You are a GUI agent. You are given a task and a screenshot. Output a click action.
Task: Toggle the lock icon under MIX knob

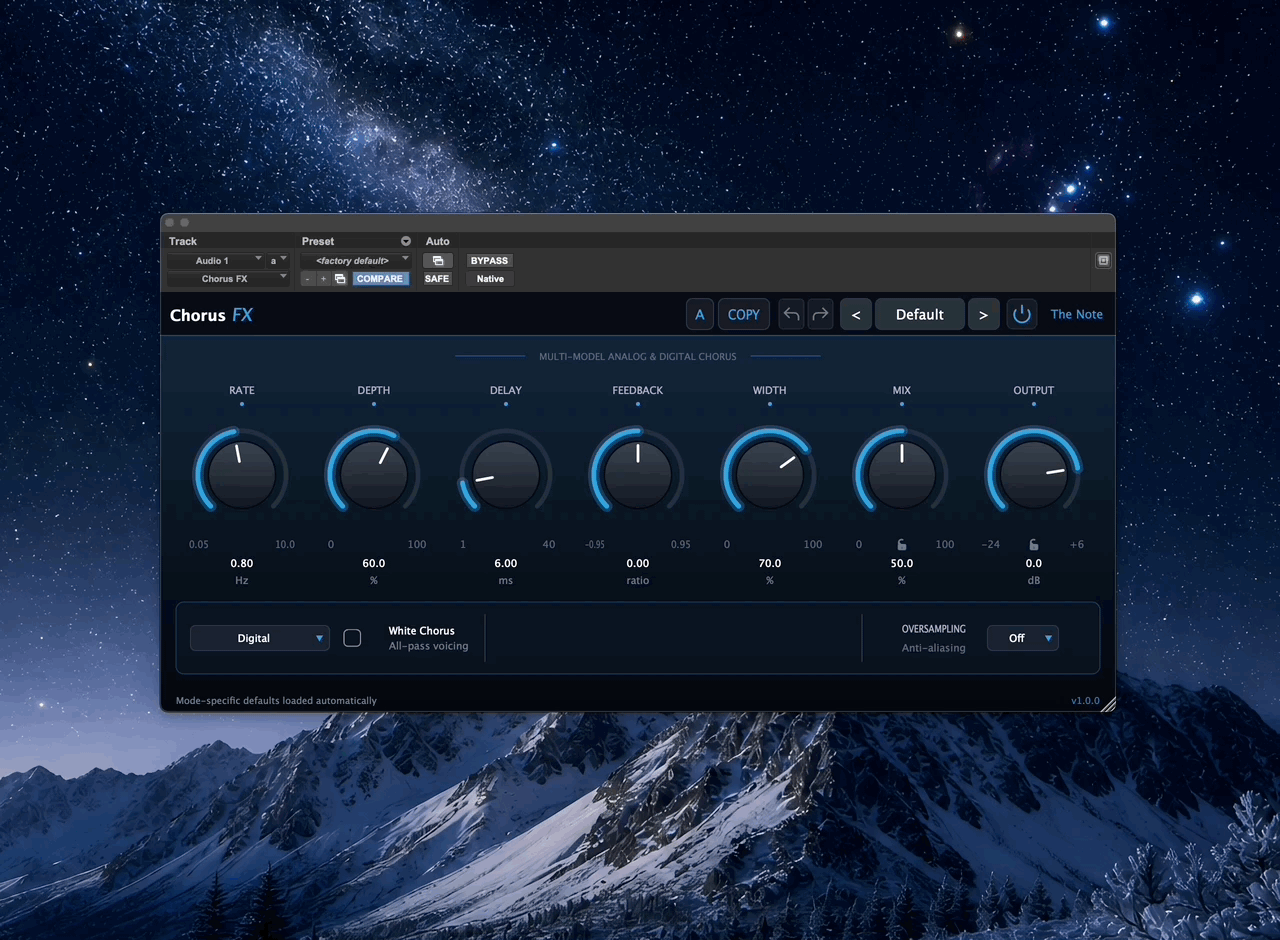coord(902,545)
